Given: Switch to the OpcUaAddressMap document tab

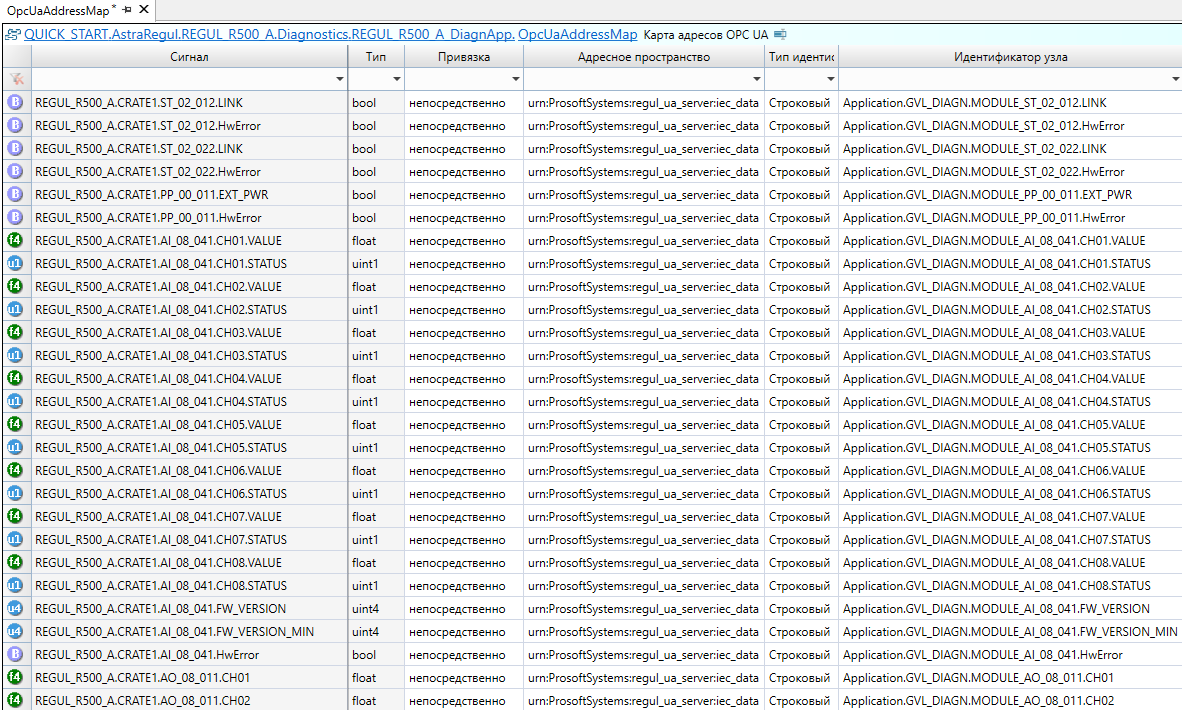Looking at the screenshot, I should (x=60, y=10).
